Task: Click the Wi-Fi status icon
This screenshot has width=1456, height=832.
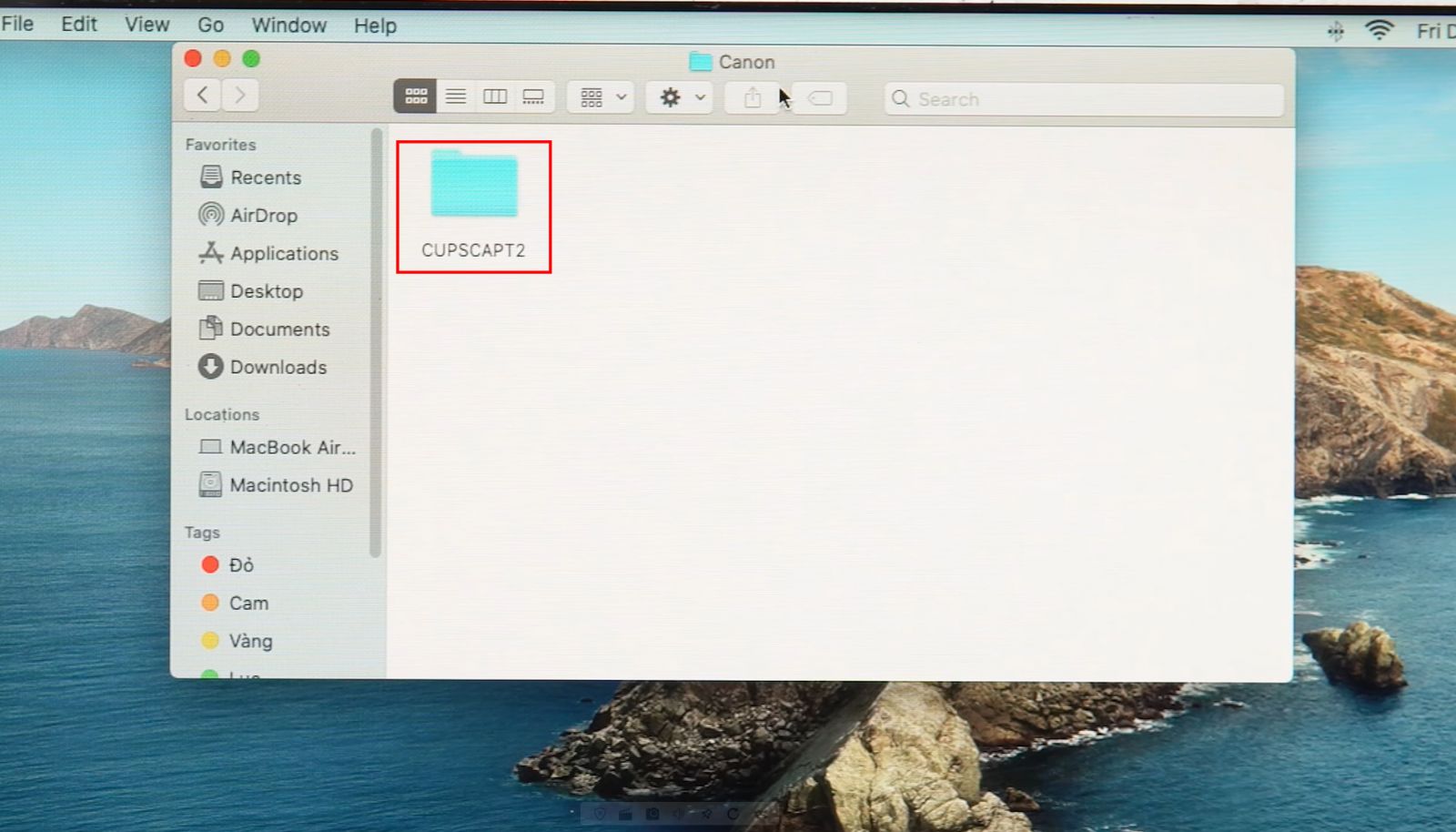Action: point(1380,30)
